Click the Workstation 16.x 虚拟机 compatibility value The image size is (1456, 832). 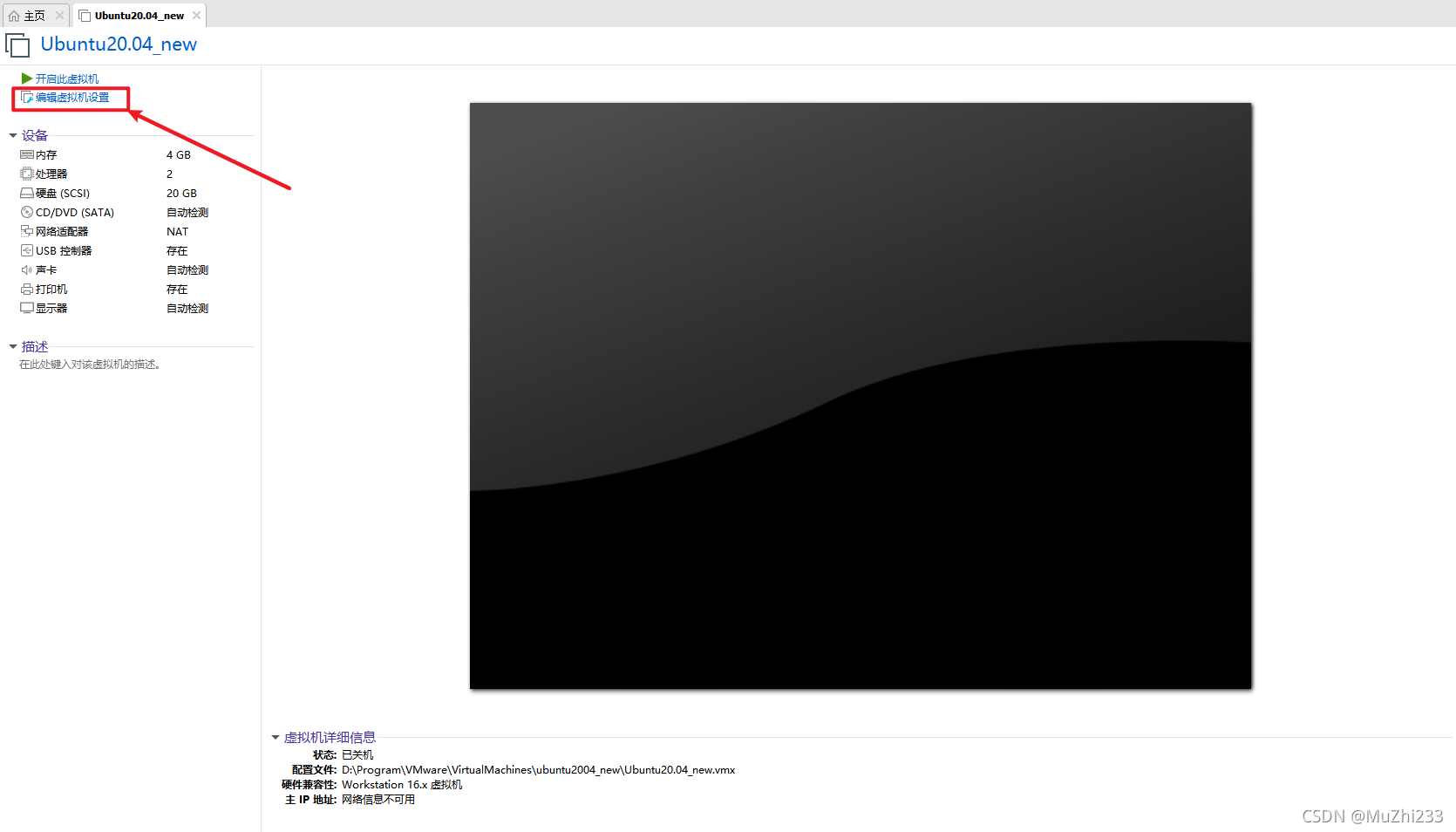pyautogui.click(x=402, y=785)
